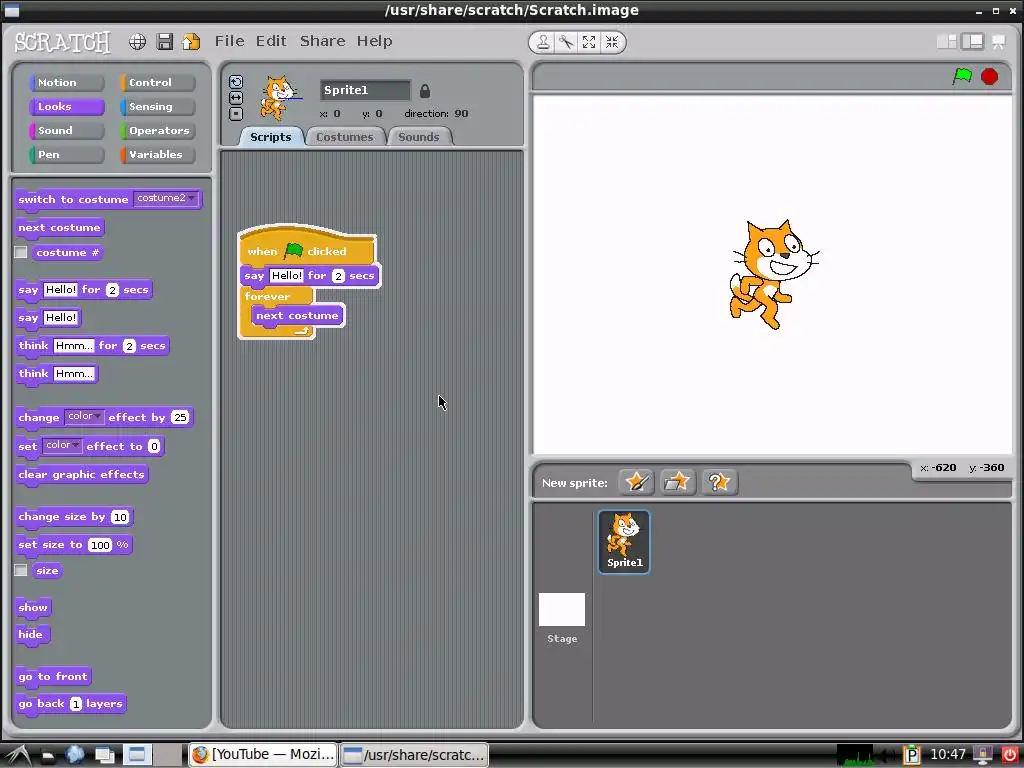1024x768 pixels.
Task: Set rotation style to can rotate
Action: pyautogui.click(x=236, y=82)
